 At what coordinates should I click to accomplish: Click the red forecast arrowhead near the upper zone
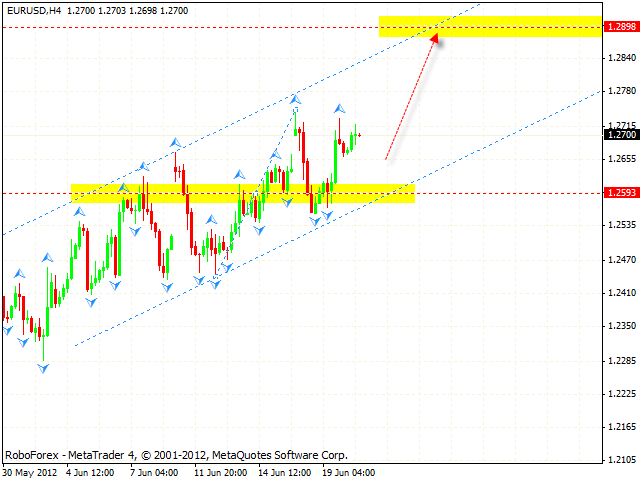click(435, 38)
